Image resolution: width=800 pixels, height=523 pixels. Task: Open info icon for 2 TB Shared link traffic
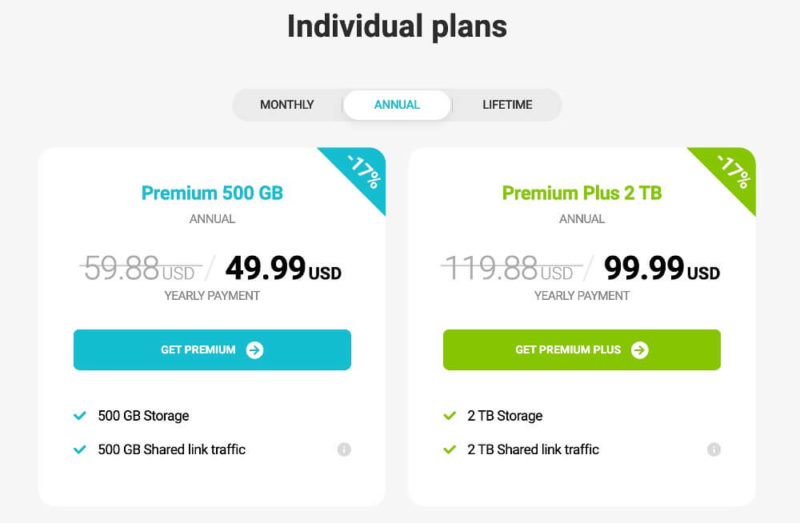point(714,450)
